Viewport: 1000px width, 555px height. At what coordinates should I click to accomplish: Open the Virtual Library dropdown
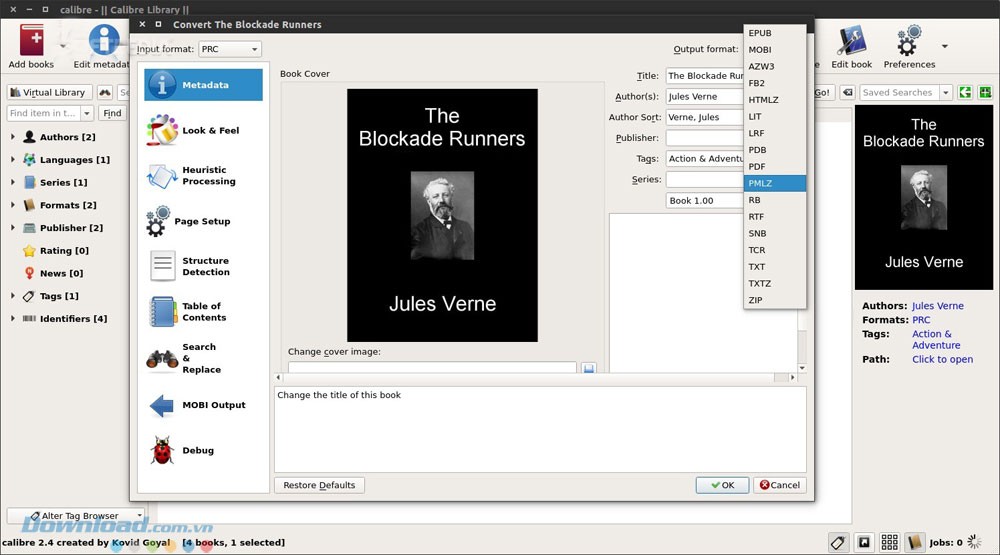pos(49,92)
